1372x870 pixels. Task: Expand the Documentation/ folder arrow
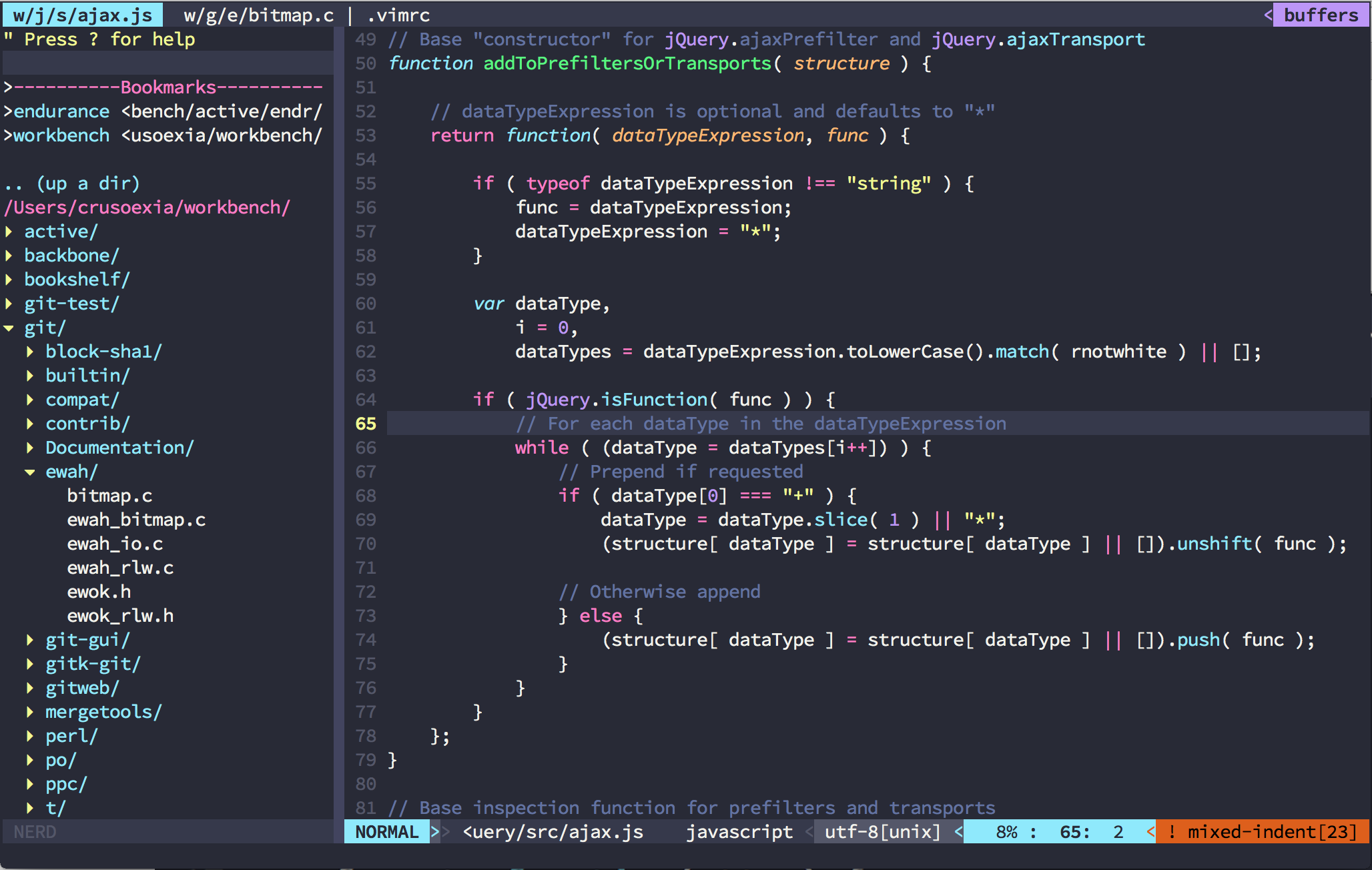[30, 448]
